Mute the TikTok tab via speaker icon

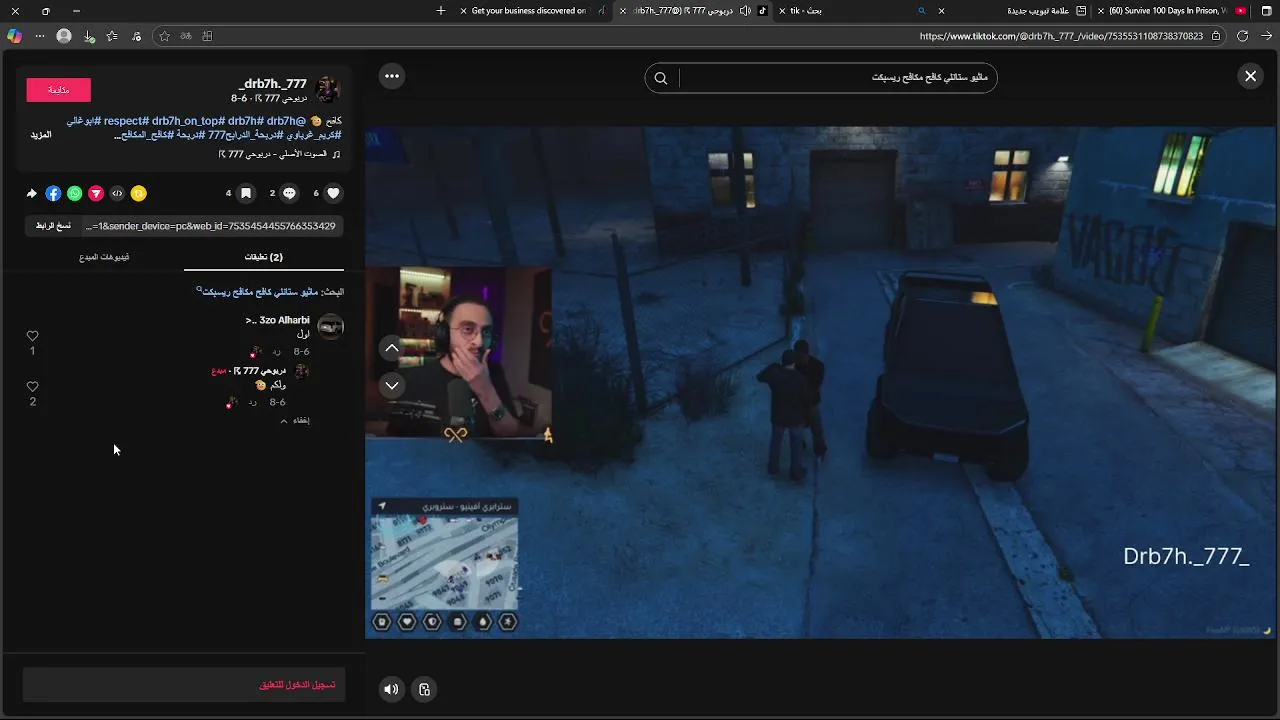point(744,11)
